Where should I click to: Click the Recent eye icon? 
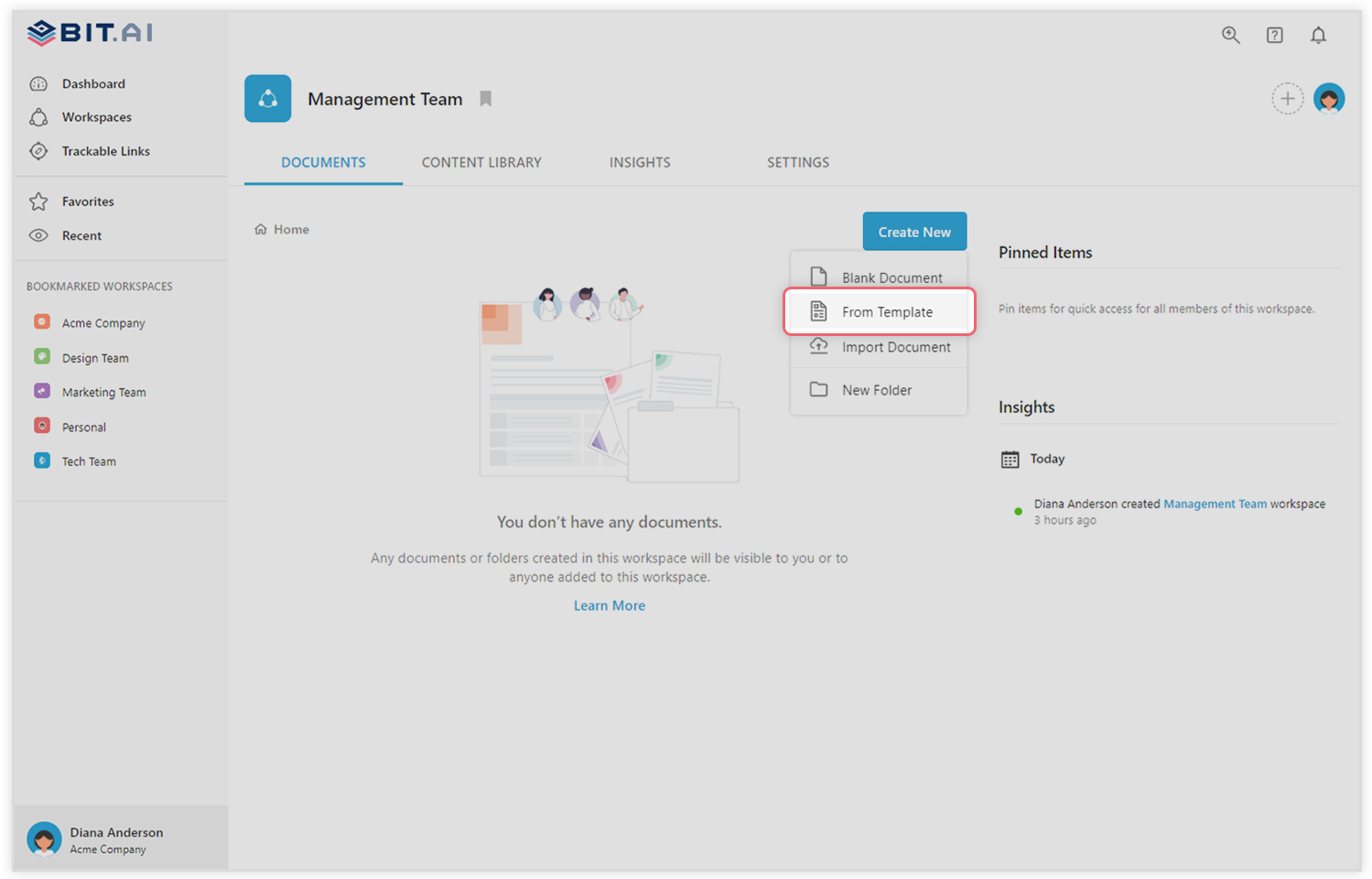click(38, 235)
